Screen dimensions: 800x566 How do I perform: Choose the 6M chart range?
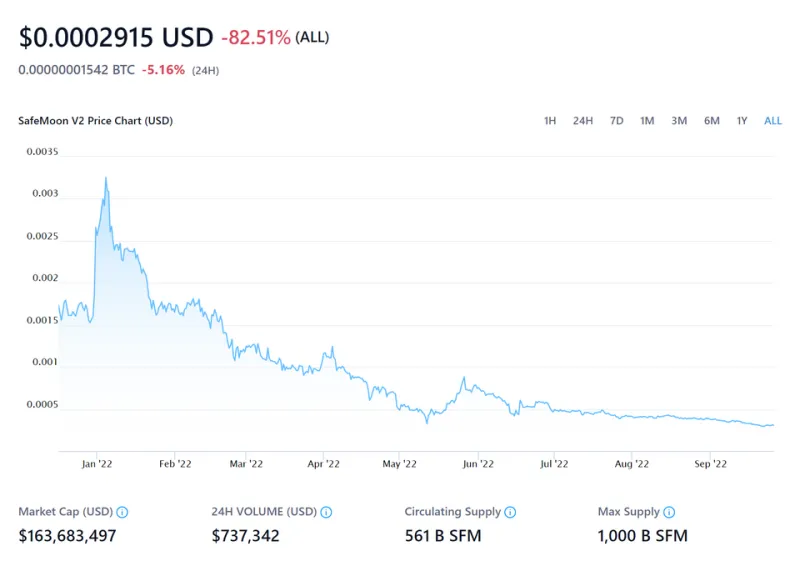coord(712,121)
